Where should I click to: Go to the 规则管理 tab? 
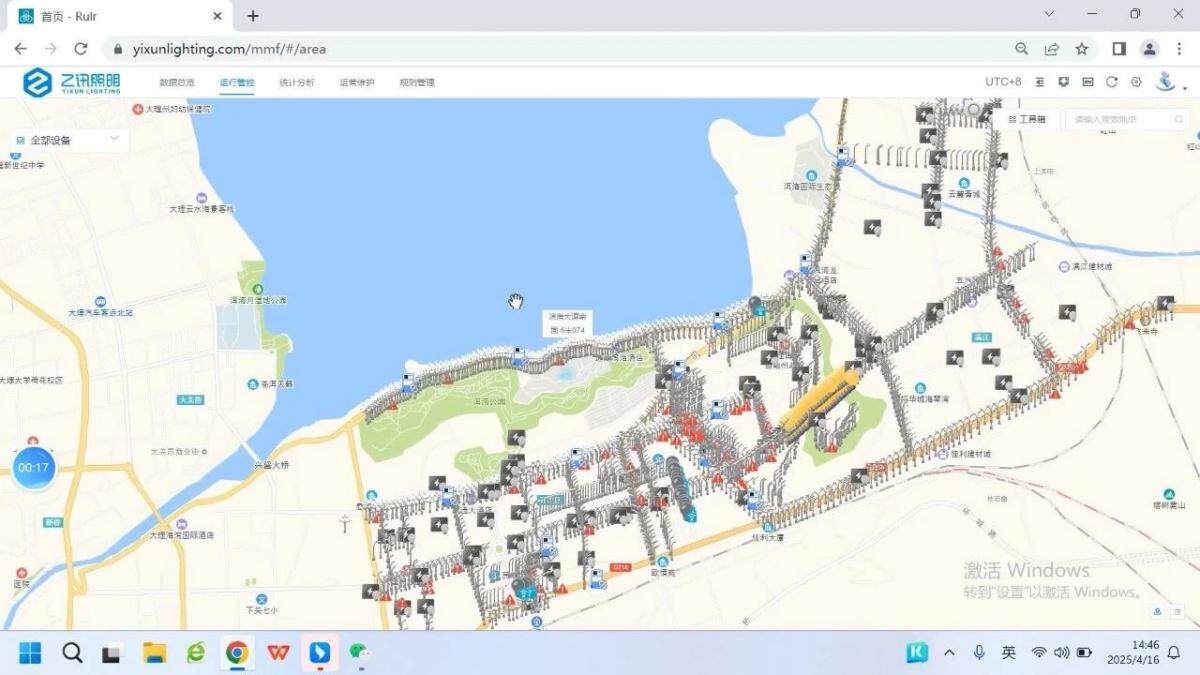tap(417, 82)
